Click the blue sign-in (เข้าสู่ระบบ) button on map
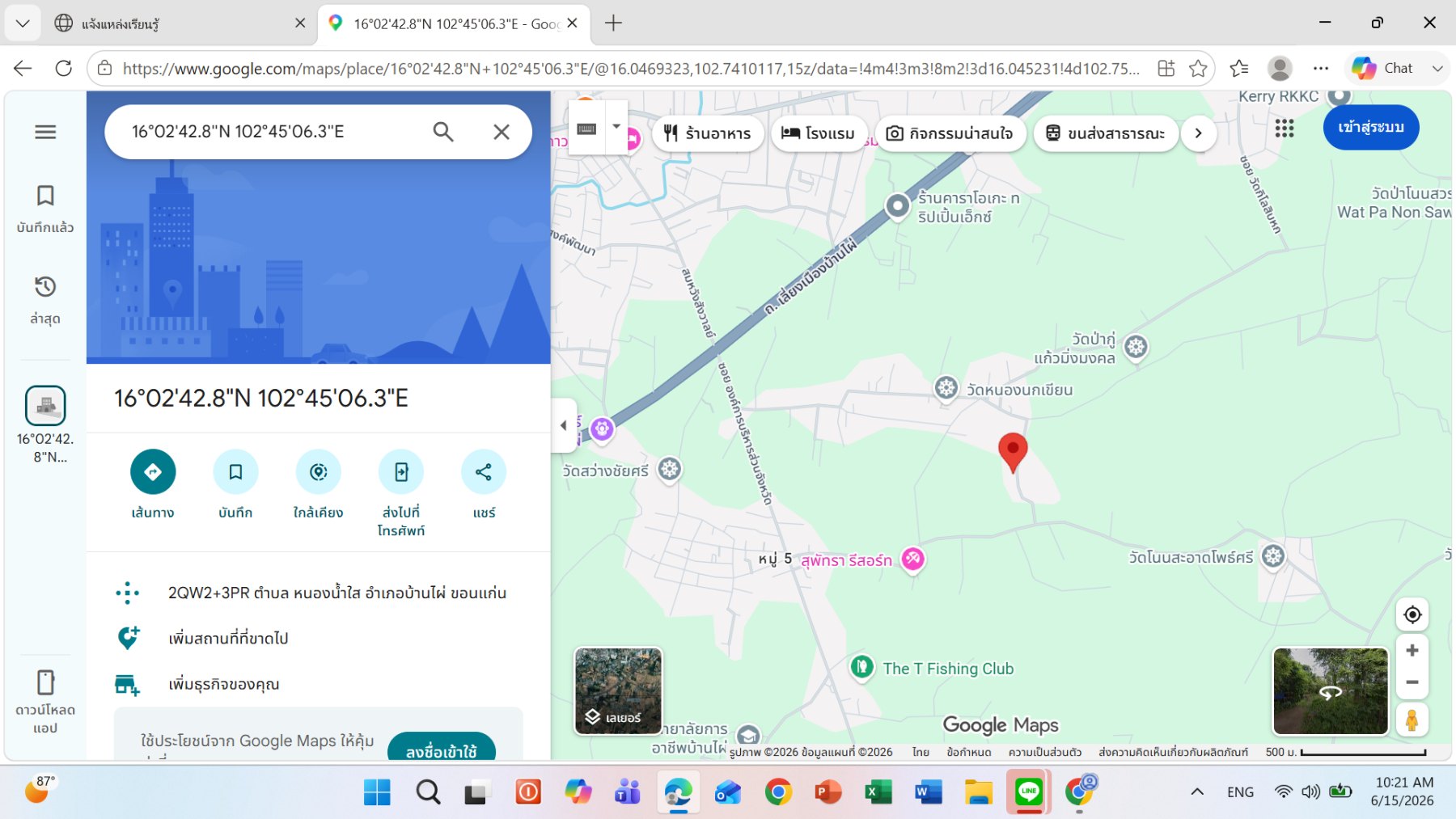Image resolution: width=1456 pixels, height=819 pixels. (1371, 128)
